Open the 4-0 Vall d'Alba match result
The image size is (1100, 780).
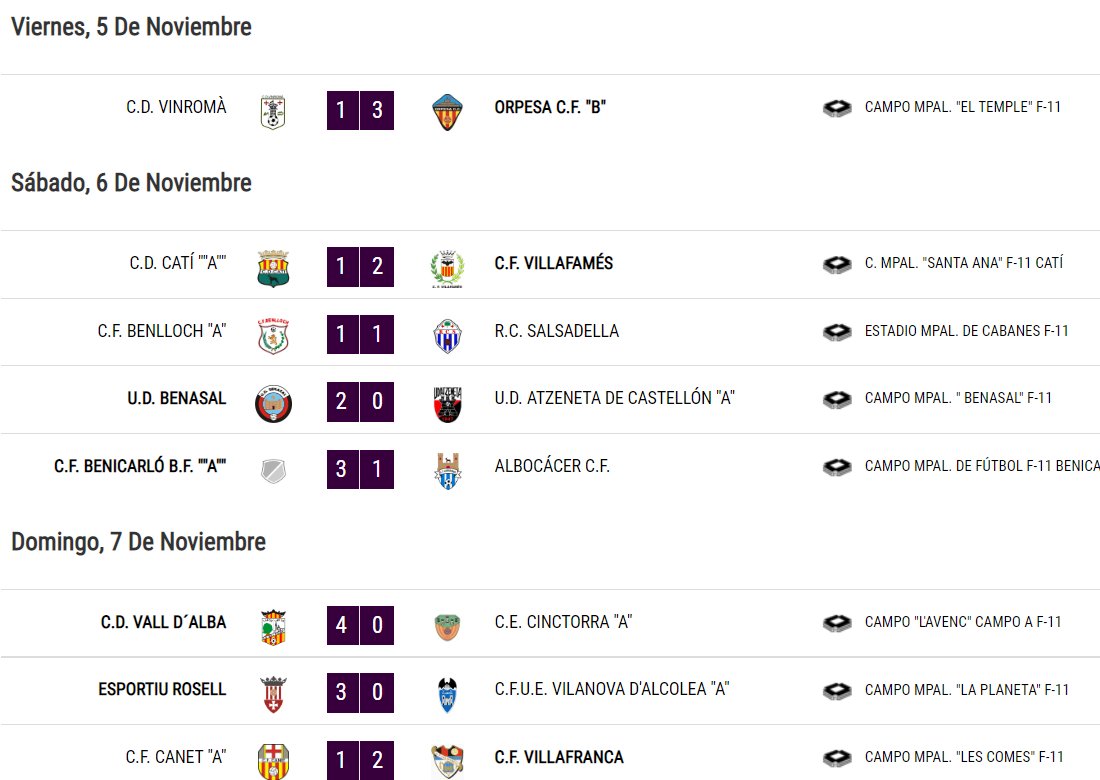pos(360,625)
